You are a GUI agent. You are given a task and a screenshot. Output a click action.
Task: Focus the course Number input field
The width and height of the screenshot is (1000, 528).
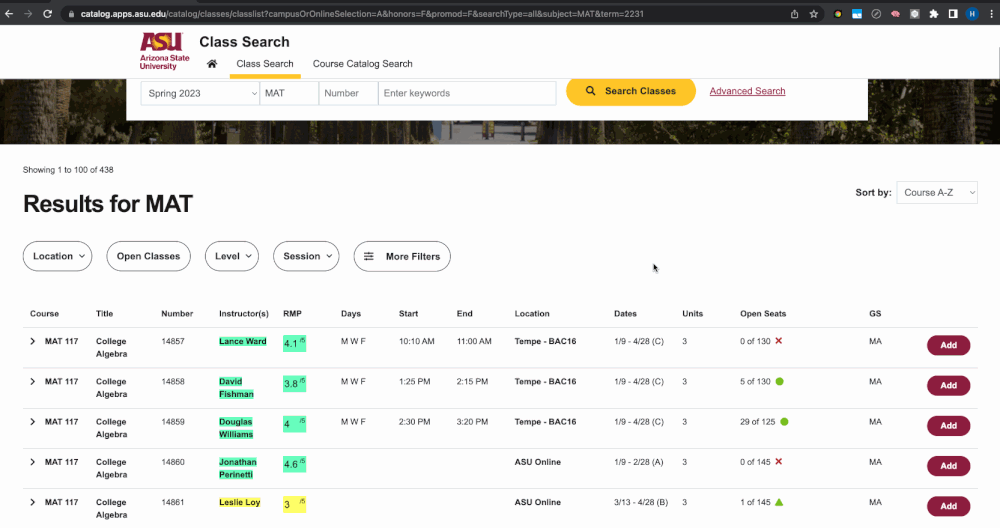348,93
